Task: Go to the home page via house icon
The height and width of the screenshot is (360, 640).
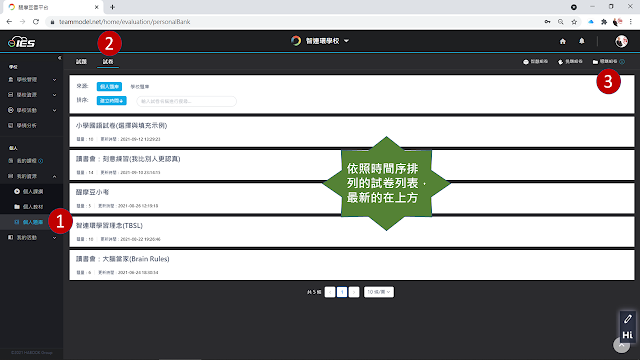Action: click(x=562, y=41)
